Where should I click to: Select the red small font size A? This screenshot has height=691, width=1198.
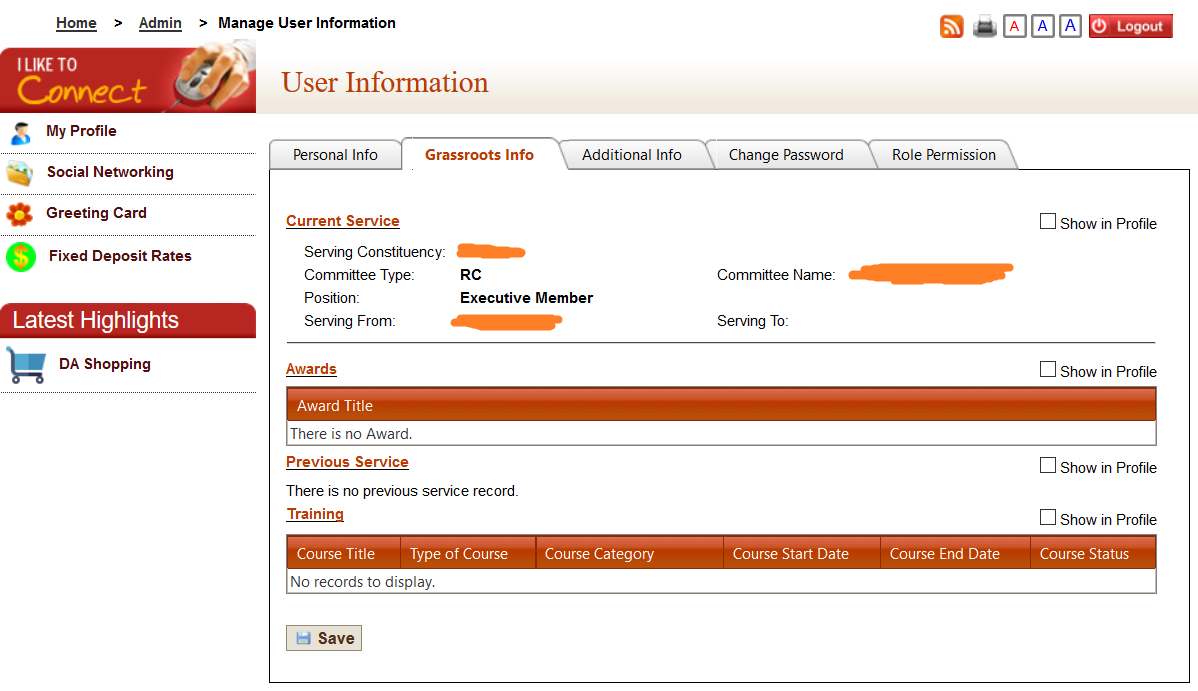pyautogui.click(x=1014, y=27)
